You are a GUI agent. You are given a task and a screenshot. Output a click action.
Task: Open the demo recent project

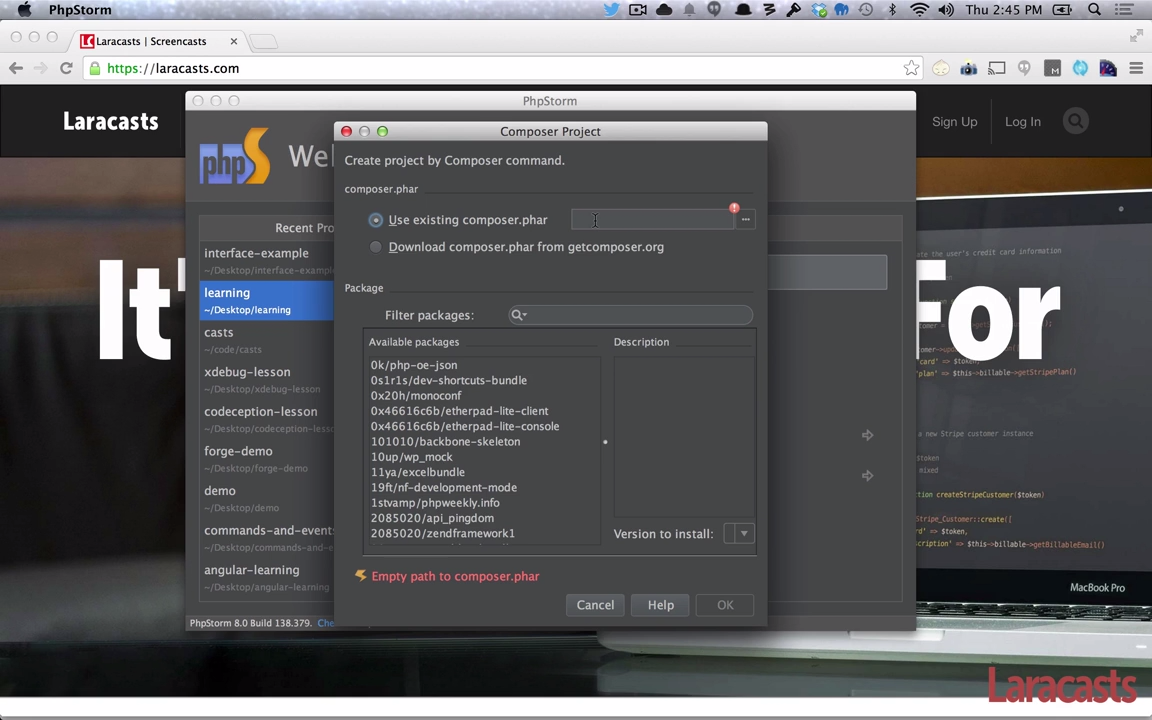click(x=266, y=498)
